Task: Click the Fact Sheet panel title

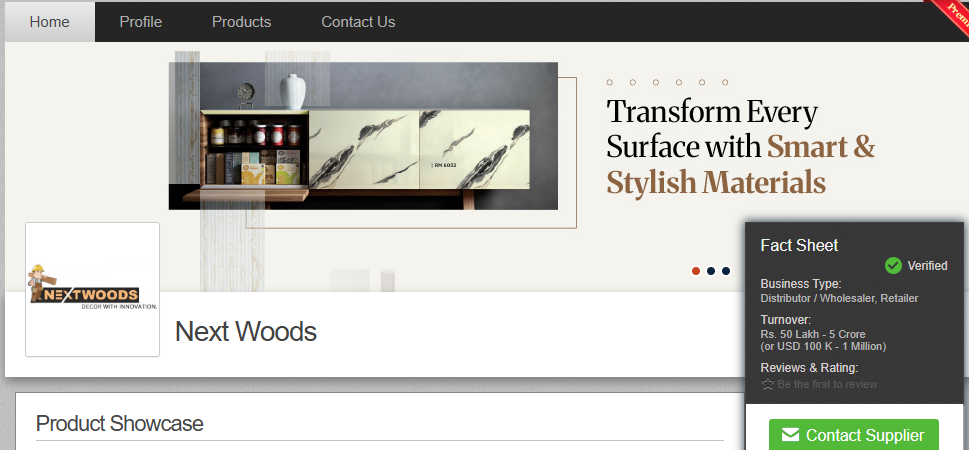Action: [x=799, y=245]
